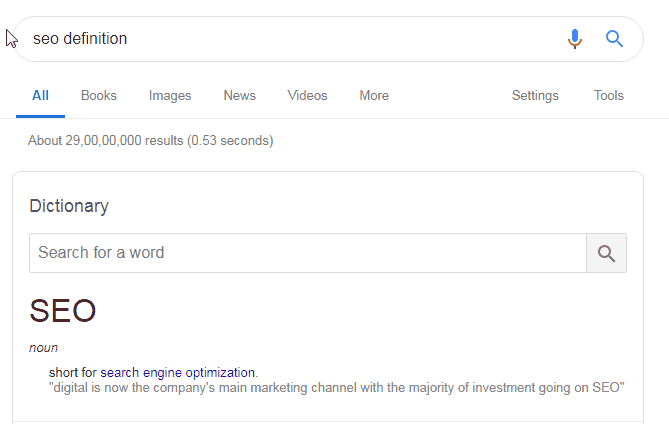The image size is (669, 424).
Task: Click the results count statistics text
Action: coord(151,141)
